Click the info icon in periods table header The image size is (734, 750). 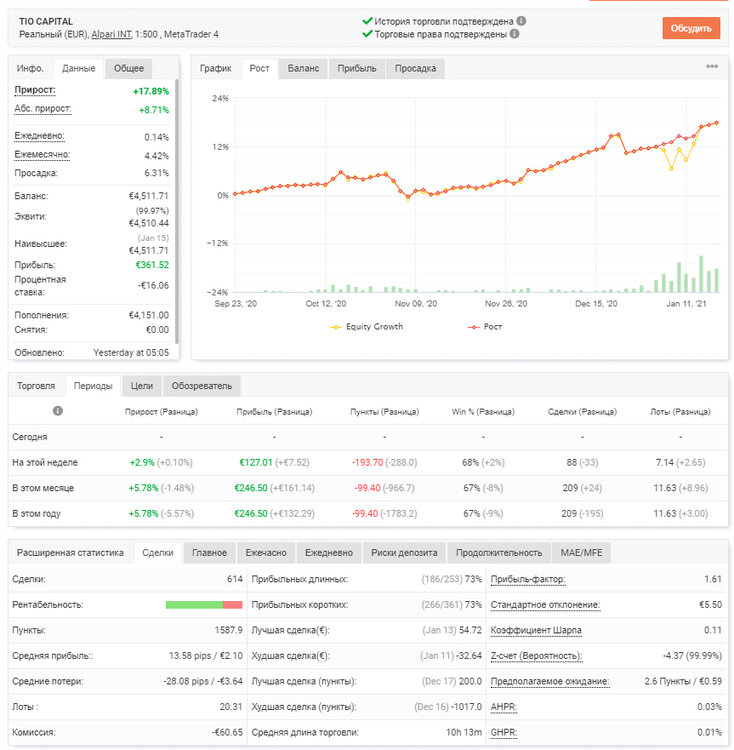coord(58,411)
